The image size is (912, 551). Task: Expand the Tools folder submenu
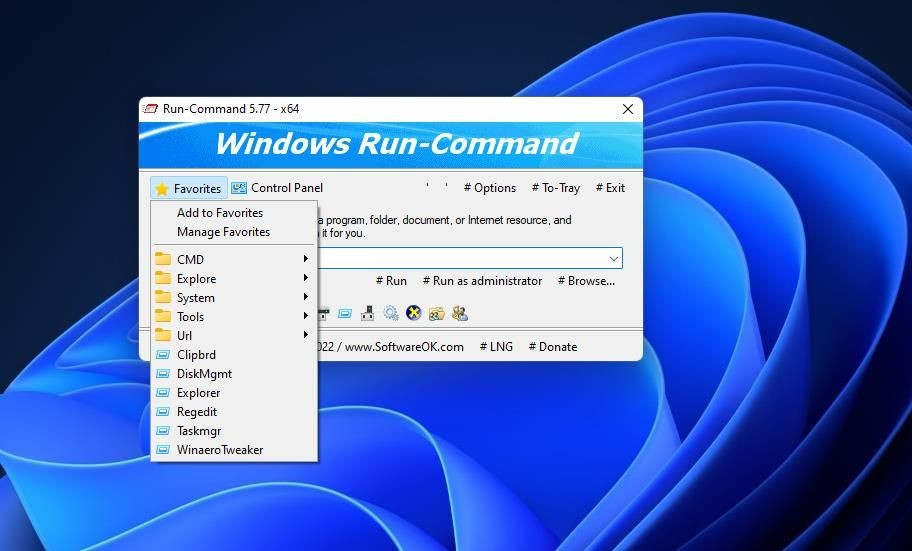point(234,317)
